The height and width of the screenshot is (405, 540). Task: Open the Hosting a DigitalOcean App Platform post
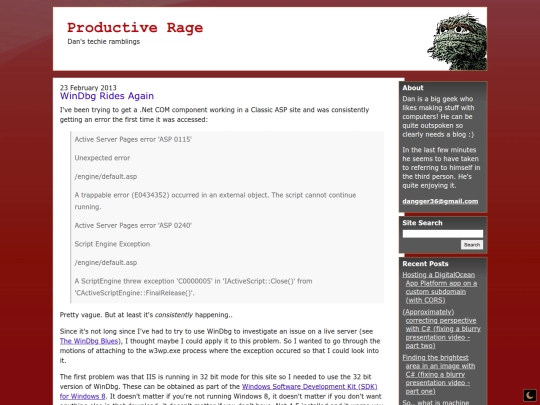click(441, 288)
